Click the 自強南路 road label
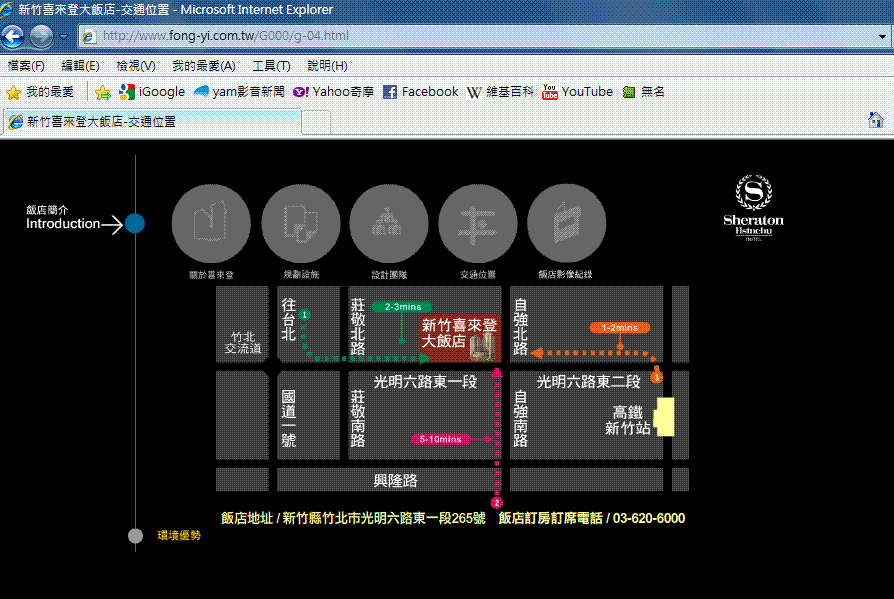Viewport: 894px width, 599px height. pyautogui.click(x=521, y=419)
